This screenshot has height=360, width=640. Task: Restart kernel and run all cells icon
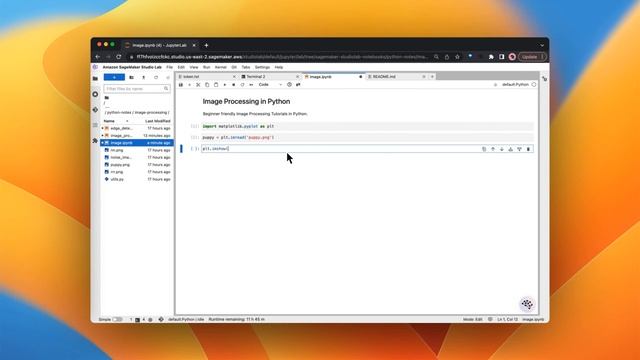pyautogui.click(x=251, y=85)
